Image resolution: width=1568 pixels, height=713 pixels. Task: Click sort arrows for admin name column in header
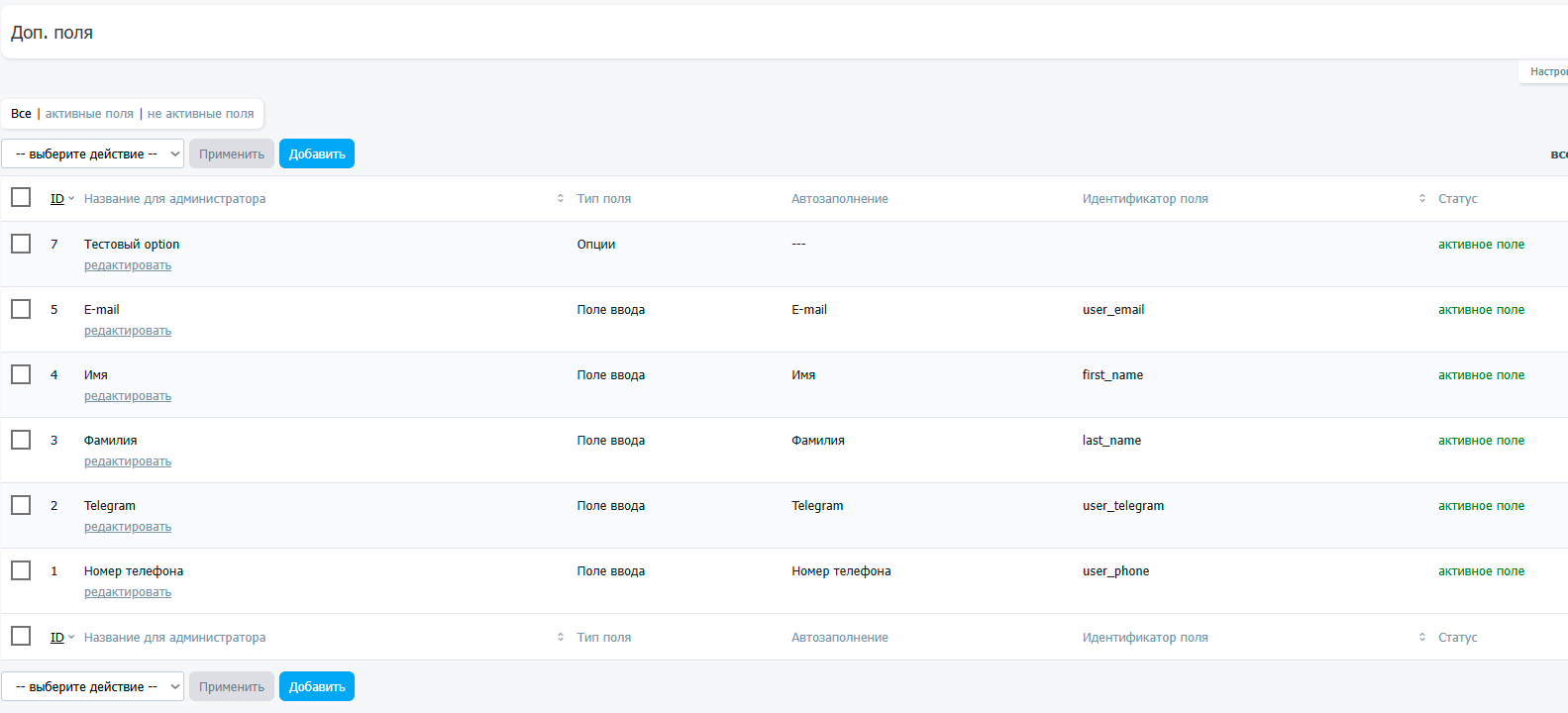tap(561, 199)
